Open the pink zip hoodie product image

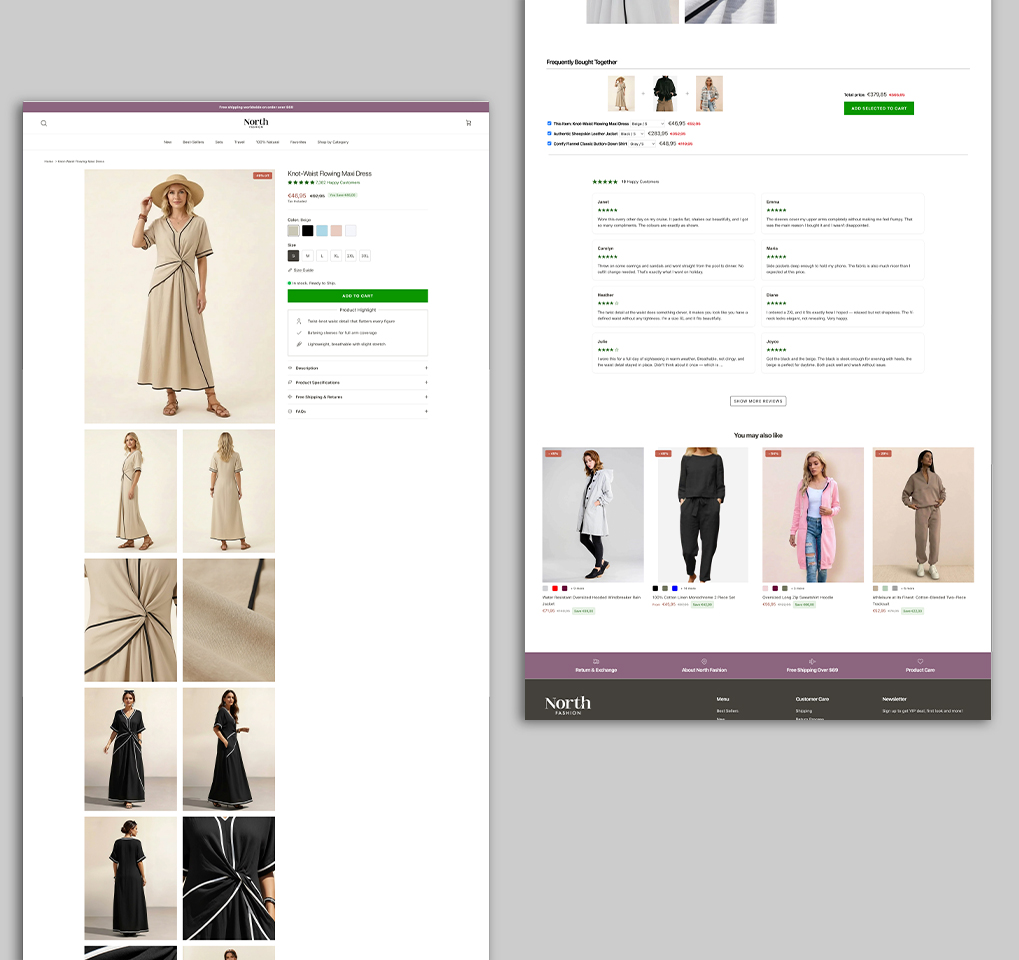[x=813, y=515]
